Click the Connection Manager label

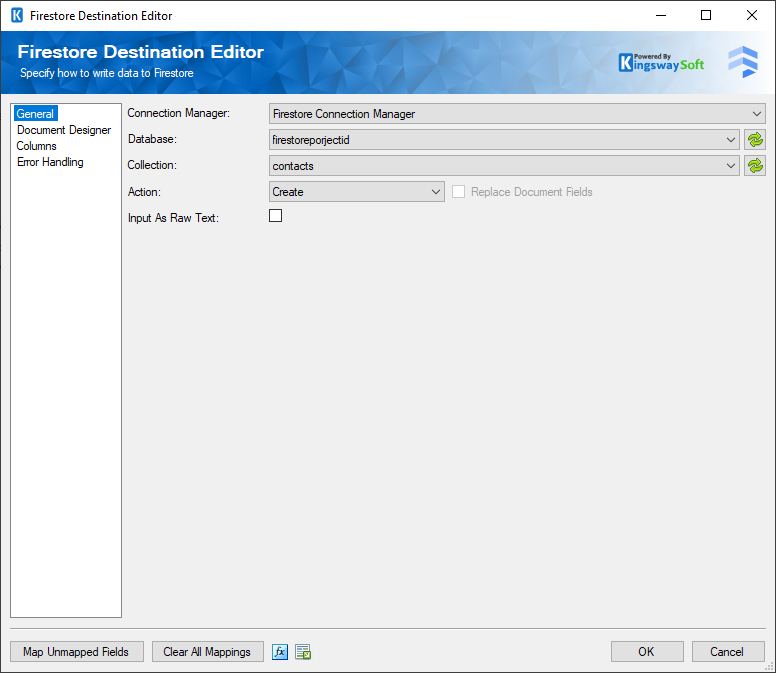(x=179, y=113)
